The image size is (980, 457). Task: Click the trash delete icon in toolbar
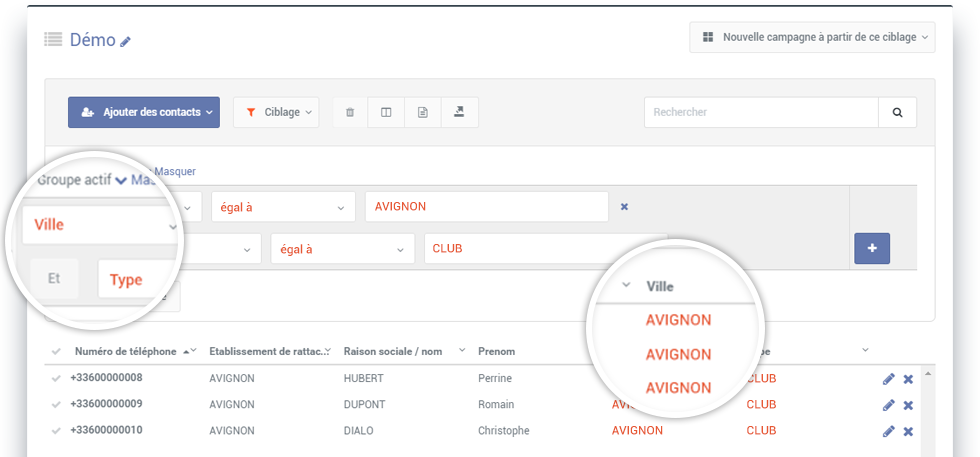[350, 113]
